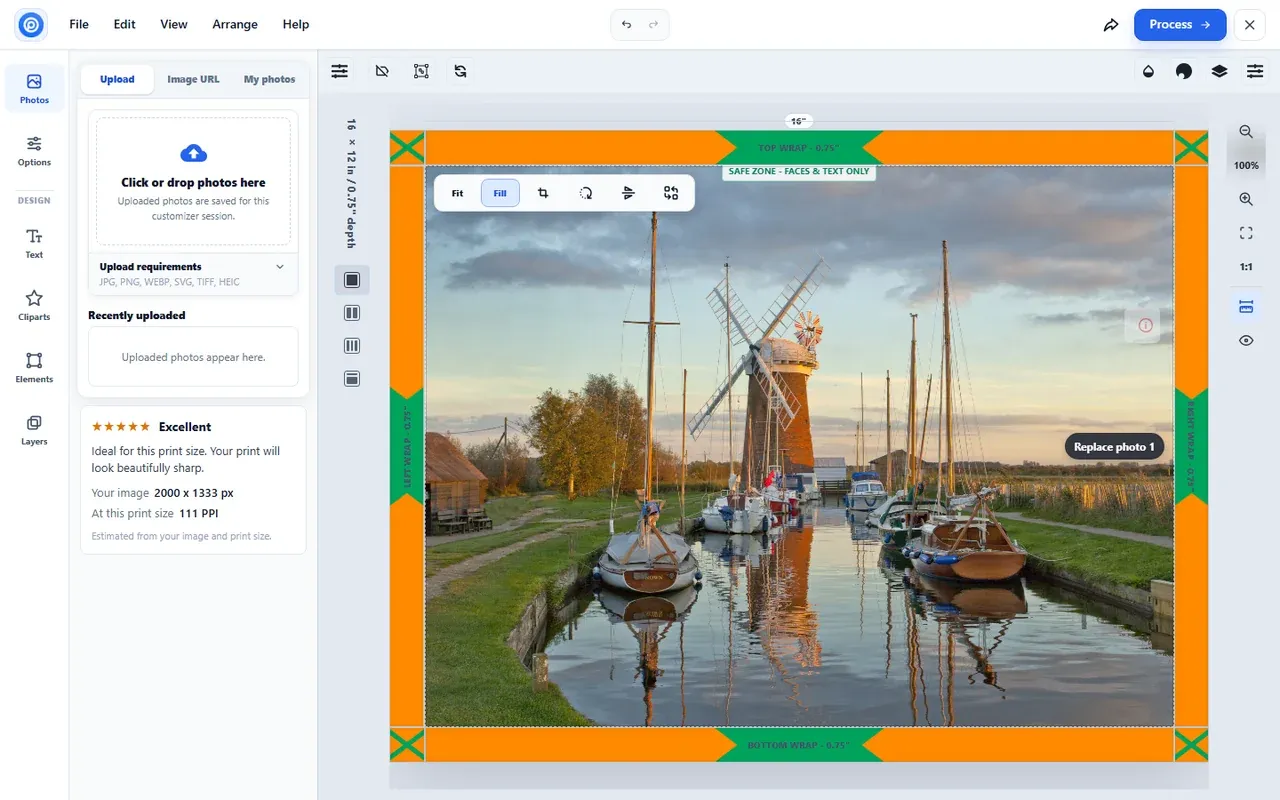
Task: Toggle the eye preview visibility
Action: click(1246, 341)
